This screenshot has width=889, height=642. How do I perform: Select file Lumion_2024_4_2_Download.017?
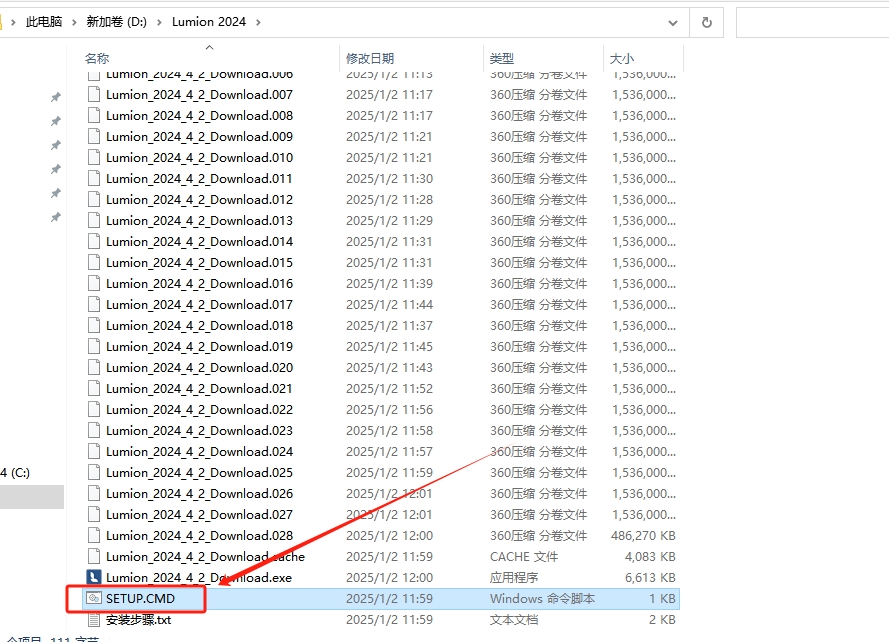click(199, 304)
